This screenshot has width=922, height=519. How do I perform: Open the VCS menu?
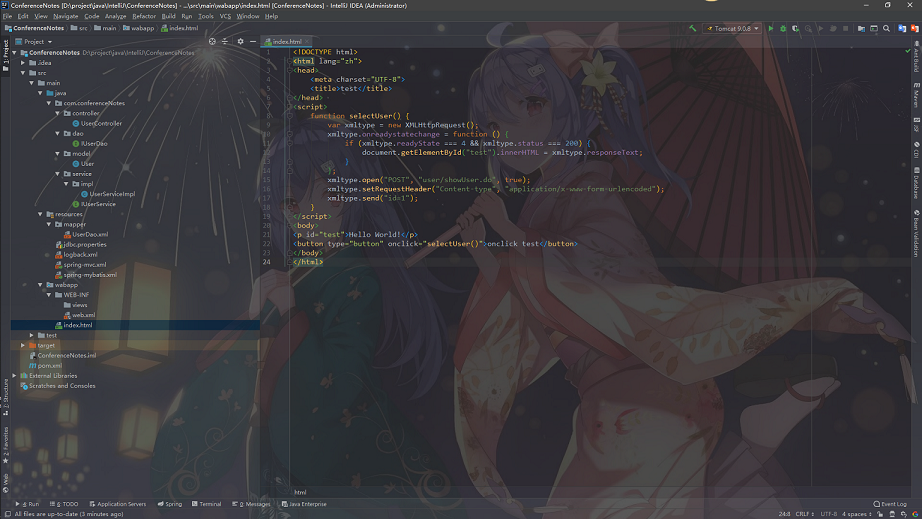tap(225, 16)
